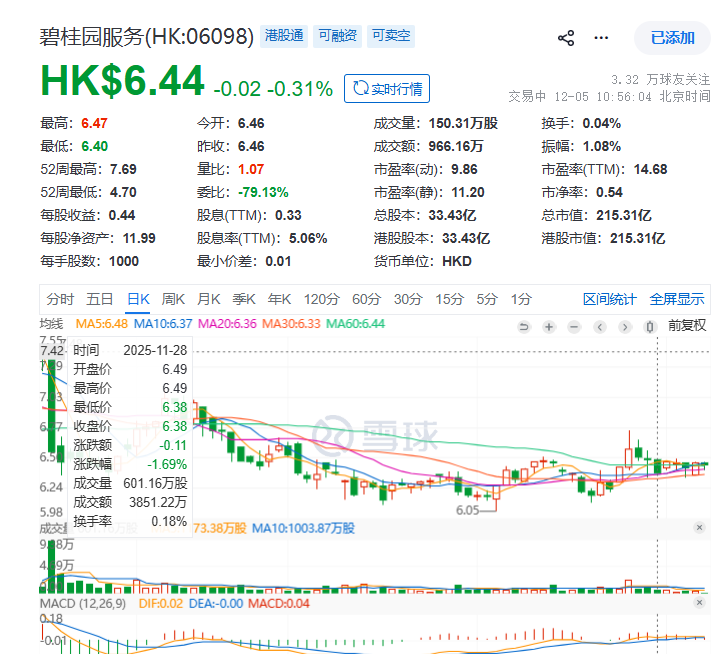
Task: Open the 前复权 adjustment dropdown
Action: (x=687, y=325)
